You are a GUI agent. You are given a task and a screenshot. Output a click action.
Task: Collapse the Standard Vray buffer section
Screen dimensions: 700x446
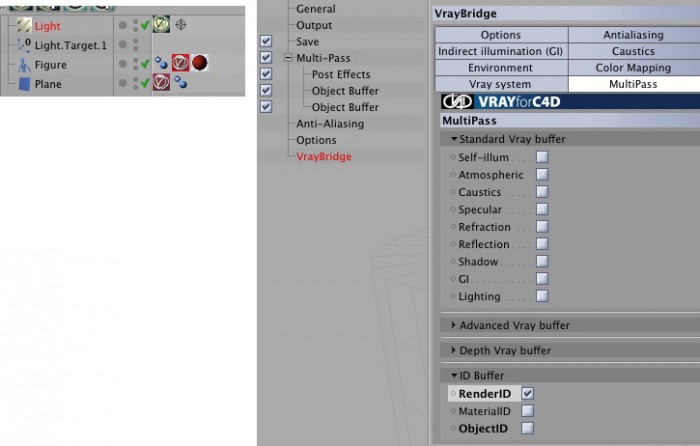coord(454,139)
